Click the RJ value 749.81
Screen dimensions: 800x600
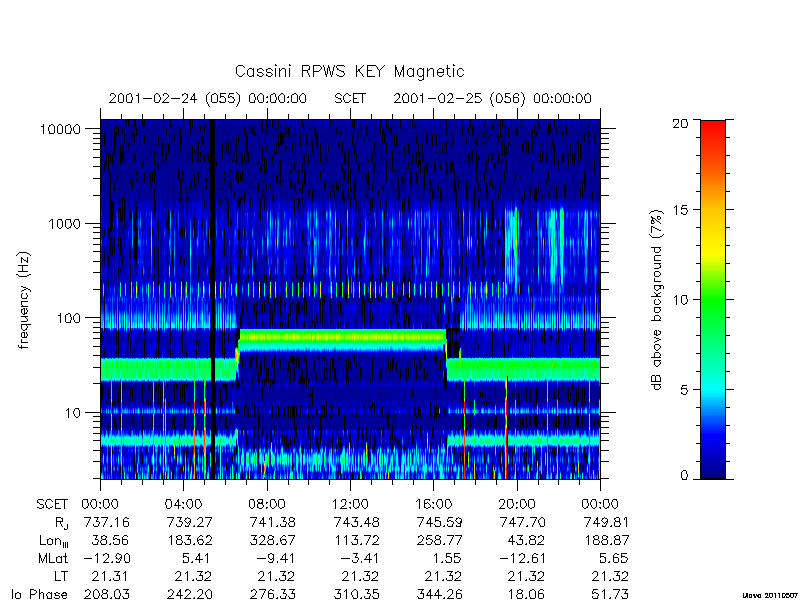coord(606,522)
